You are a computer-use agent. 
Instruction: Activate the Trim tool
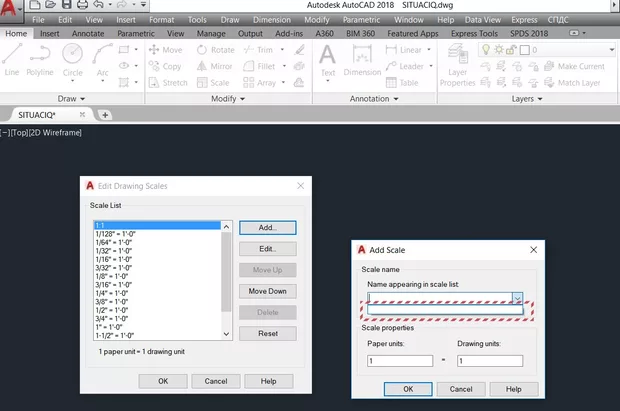[x=258, y=50]
